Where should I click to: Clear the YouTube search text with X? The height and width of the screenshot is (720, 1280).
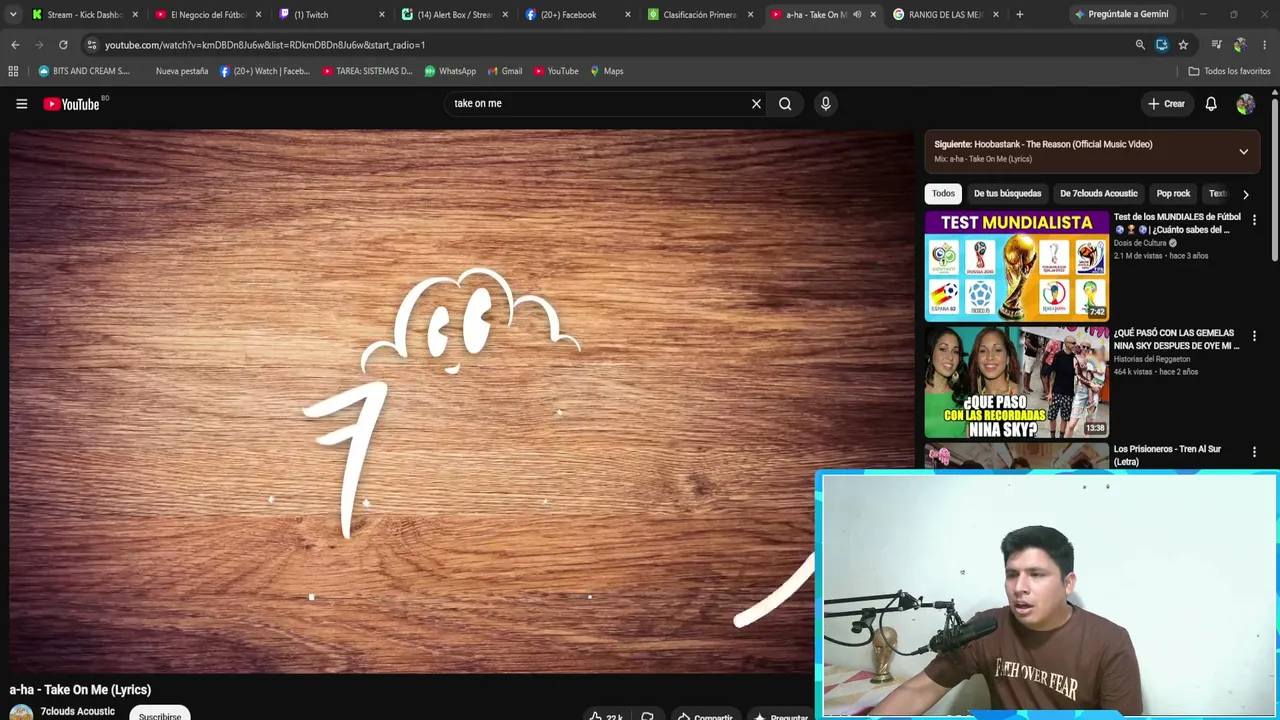pos(756,104)
